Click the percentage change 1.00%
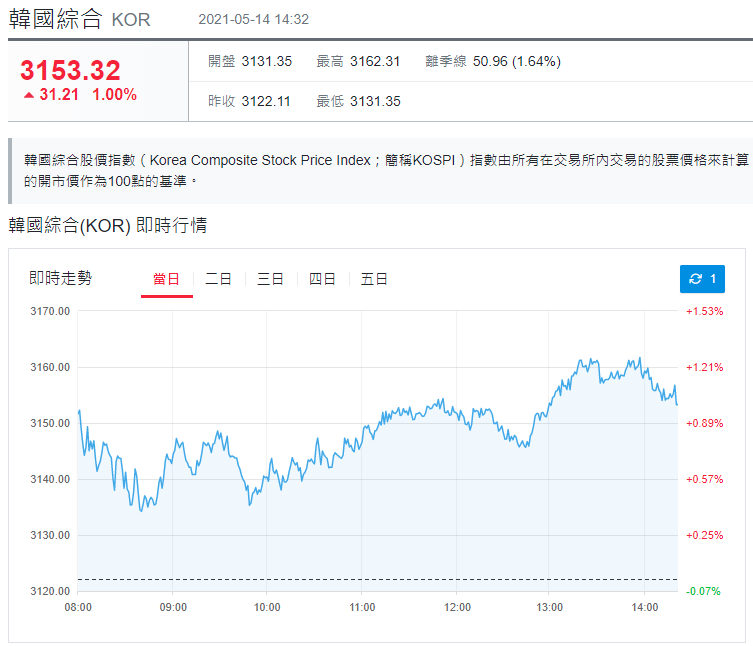Screen dimensions: 753x646 point(114,95)
